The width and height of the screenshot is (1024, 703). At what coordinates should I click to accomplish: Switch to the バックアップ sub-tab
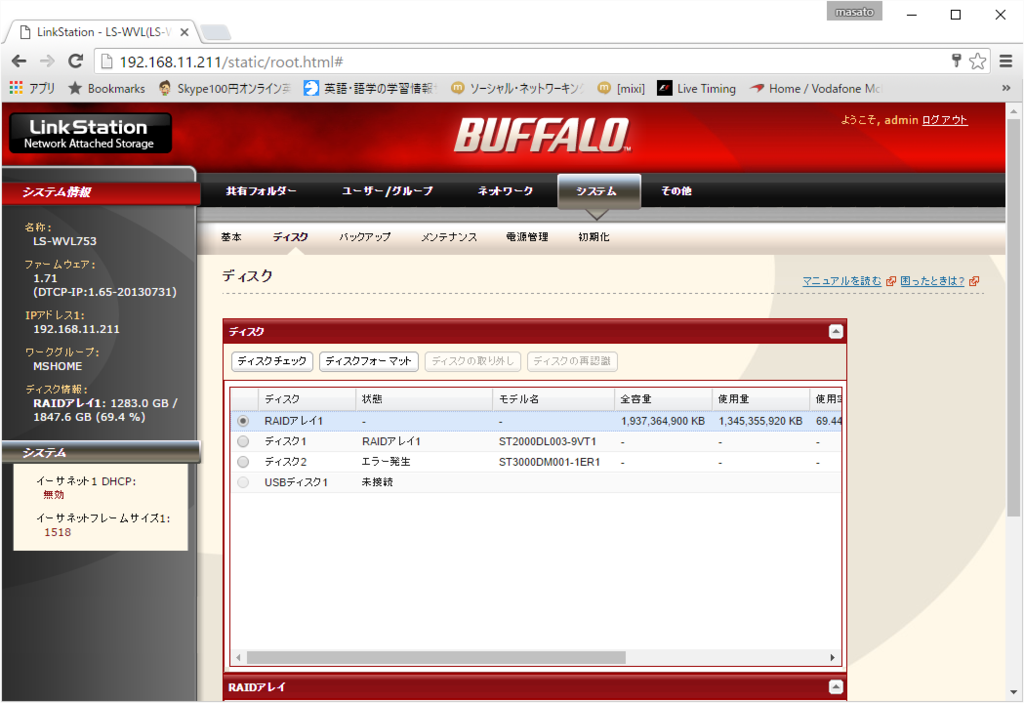pos(364,237)
